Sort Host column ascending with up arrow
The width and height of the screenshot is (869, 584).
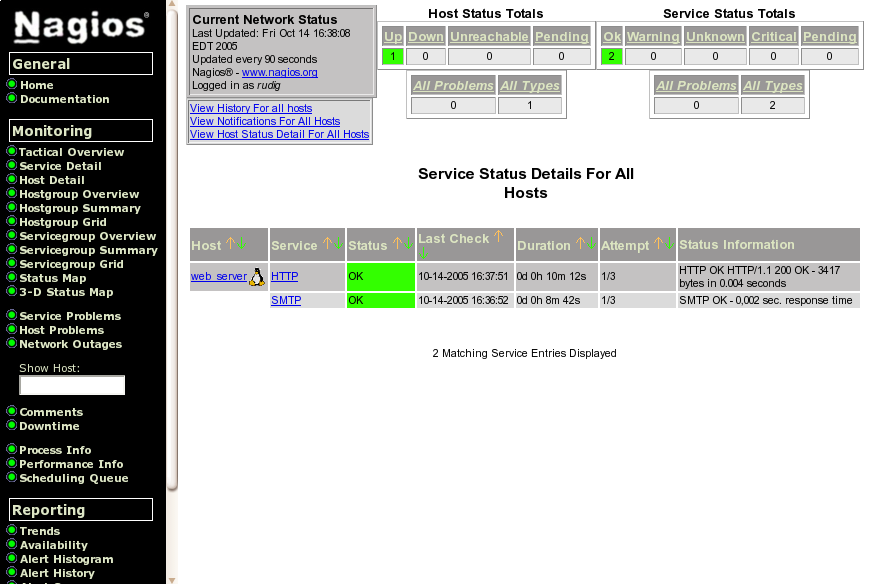point(230,243)
